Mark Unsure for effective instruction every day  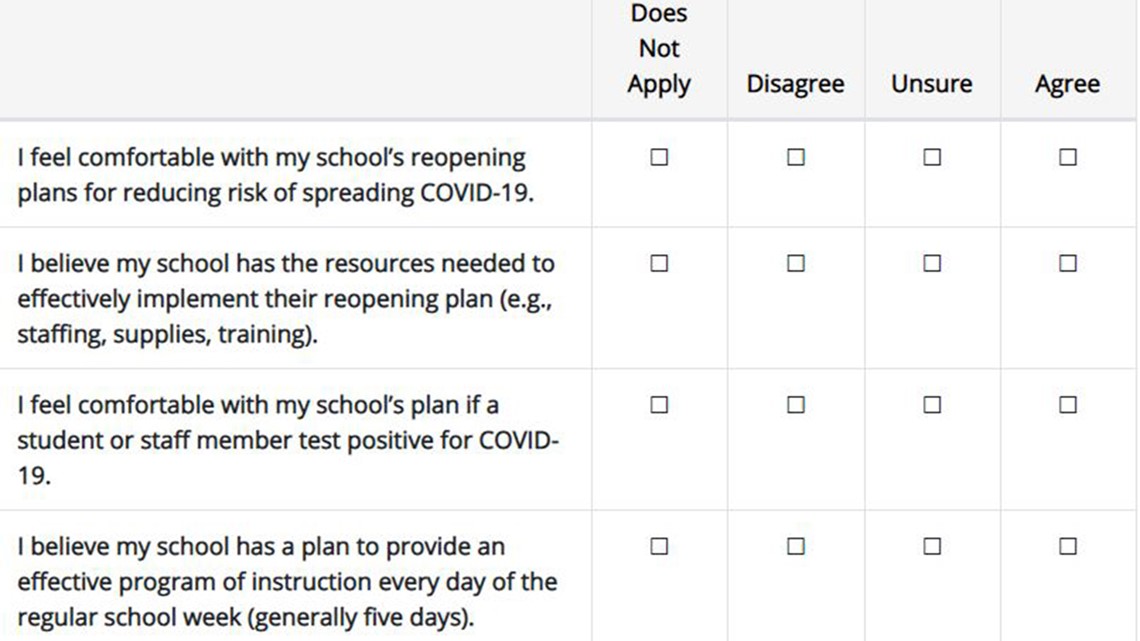click(x=931, y=546)
